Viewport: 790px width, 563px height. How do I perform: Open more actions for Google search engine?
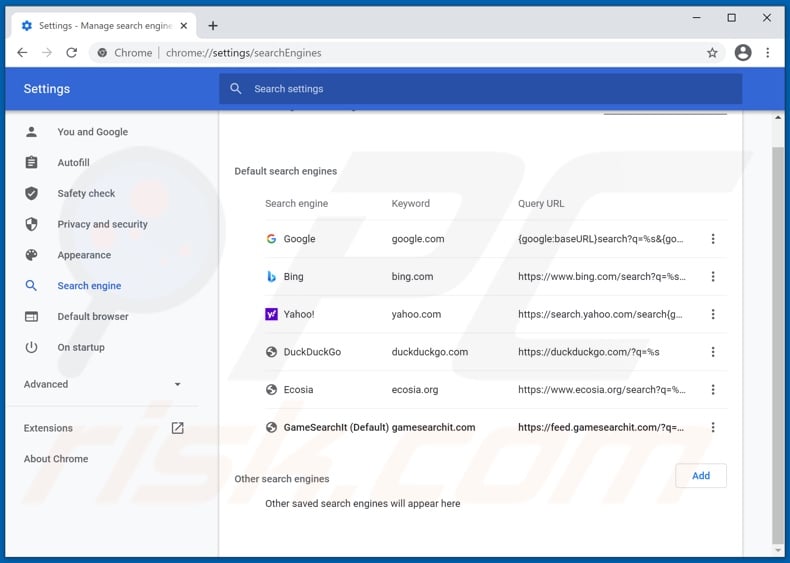click(713, 239)
